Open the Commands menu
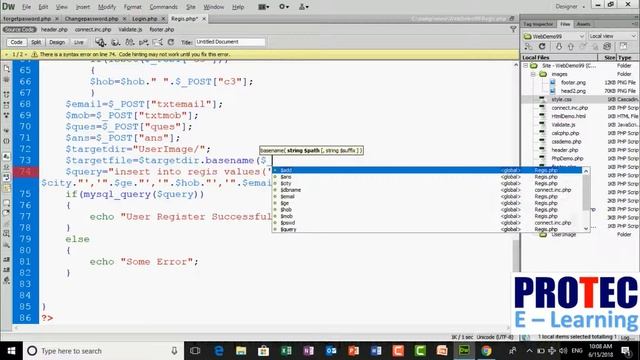 coord(163,7)
